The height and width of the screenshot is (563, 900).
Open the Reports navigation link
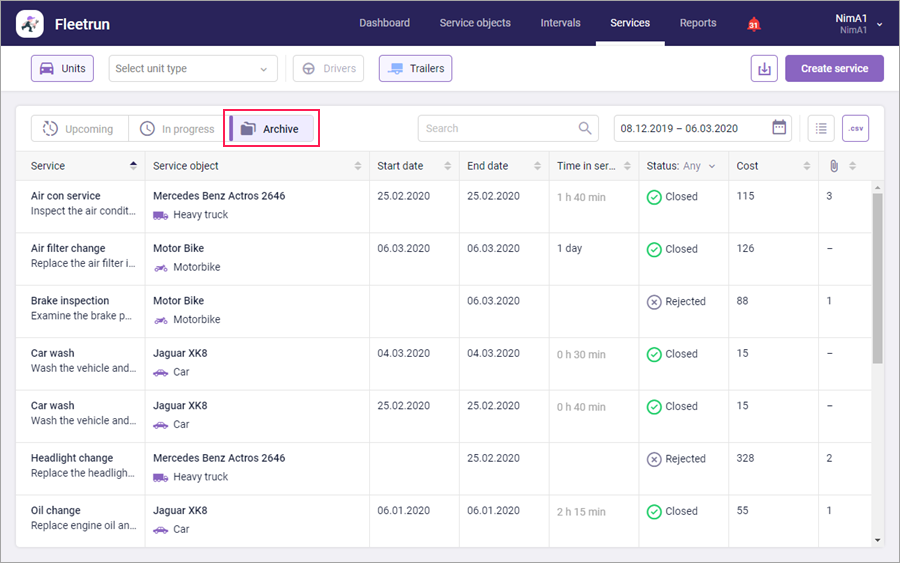(x=697, y=23)
